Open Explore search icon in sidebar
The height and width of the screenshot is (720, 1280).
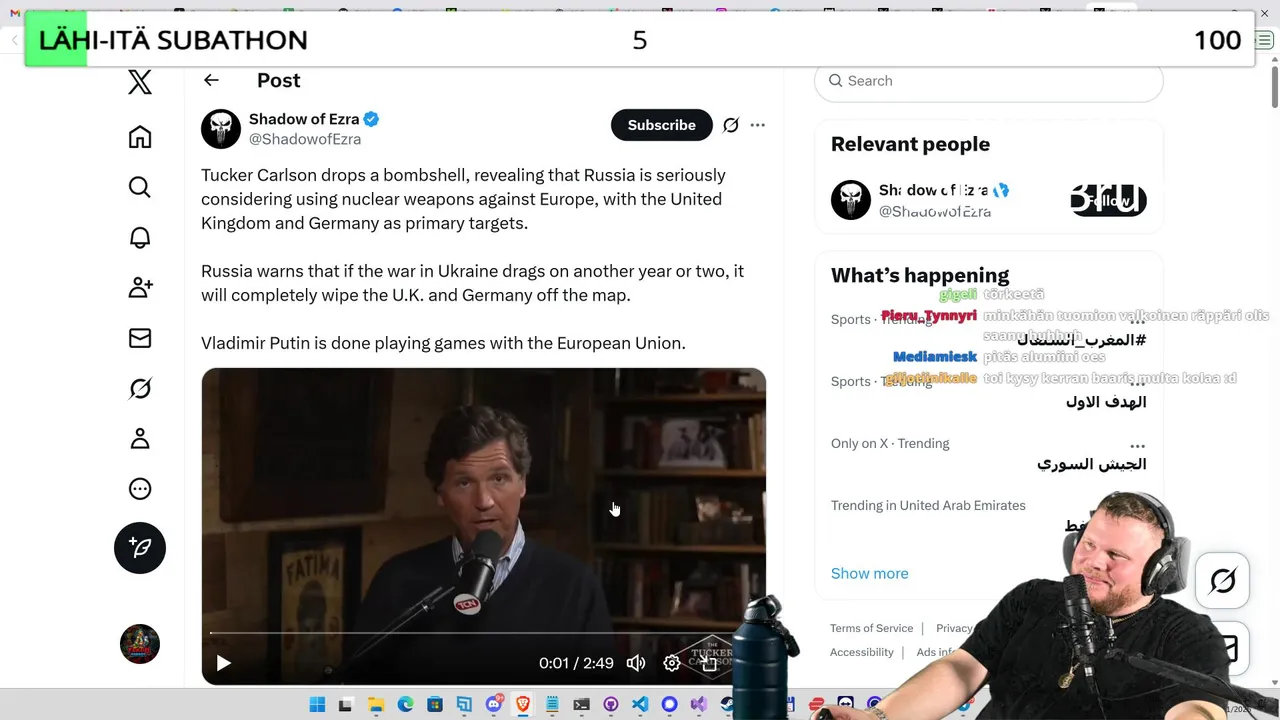(140, 187)
